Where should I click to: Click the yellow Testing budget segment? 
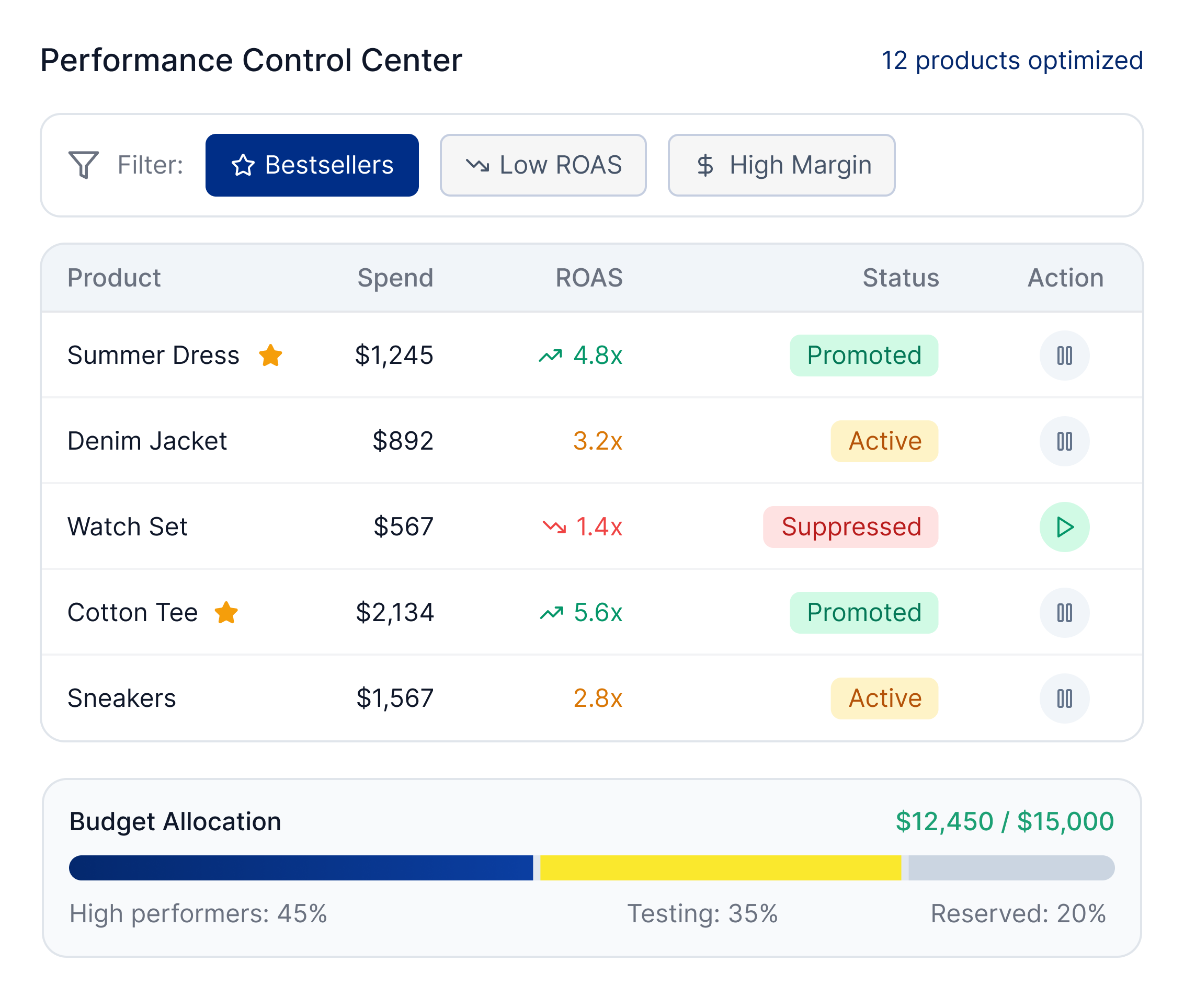click(720, 867)
